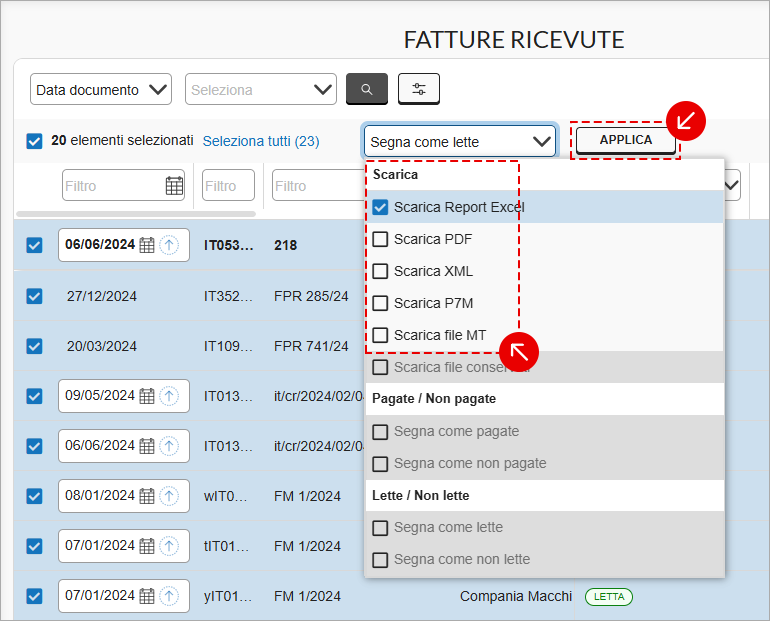The height and width of the screenshot is (621, 770).
Task: Expand the Data documento dropdown
Action: coord(101,89)
